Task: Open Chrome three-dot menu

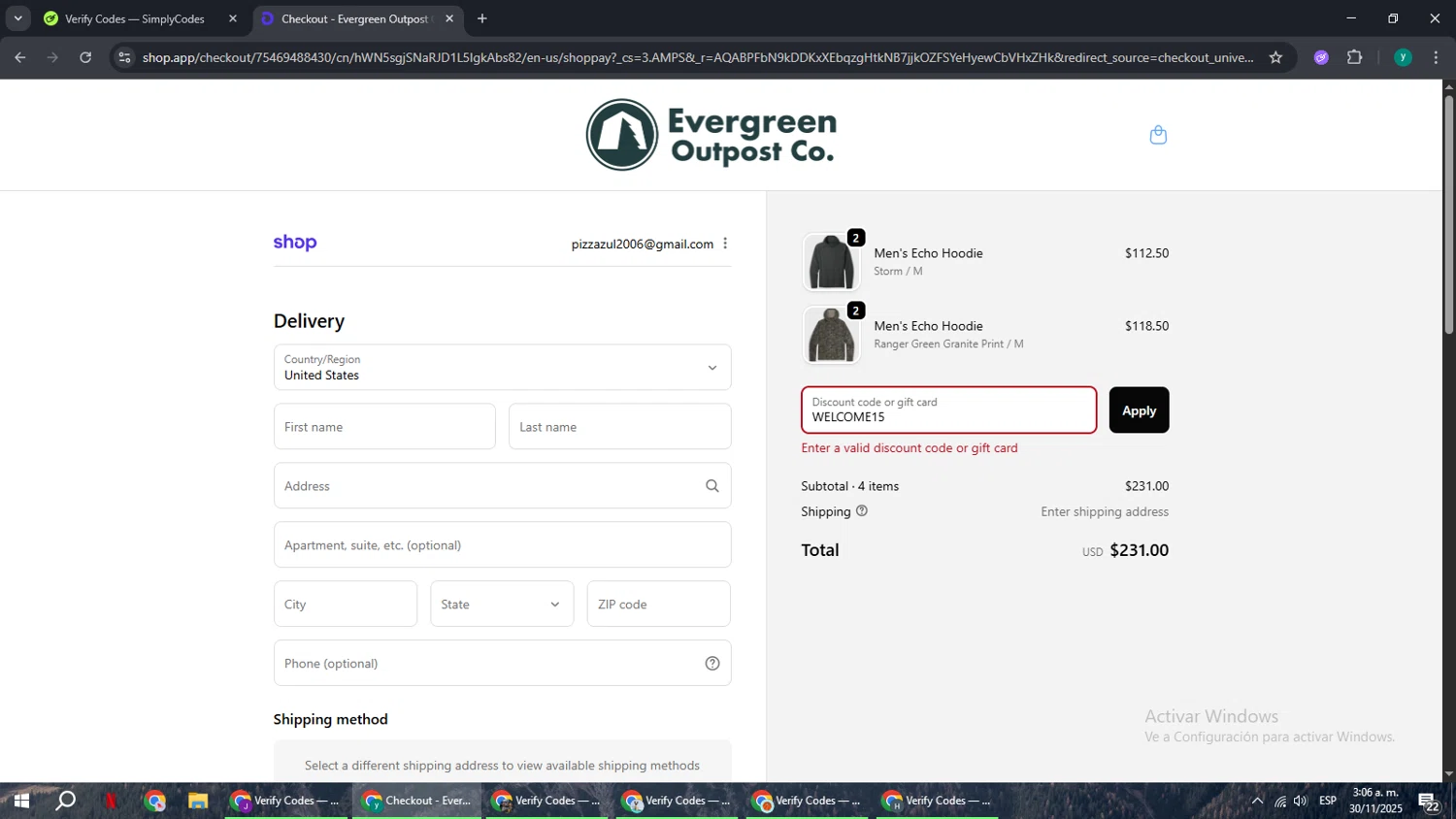Action: (x=1436, y=57)
